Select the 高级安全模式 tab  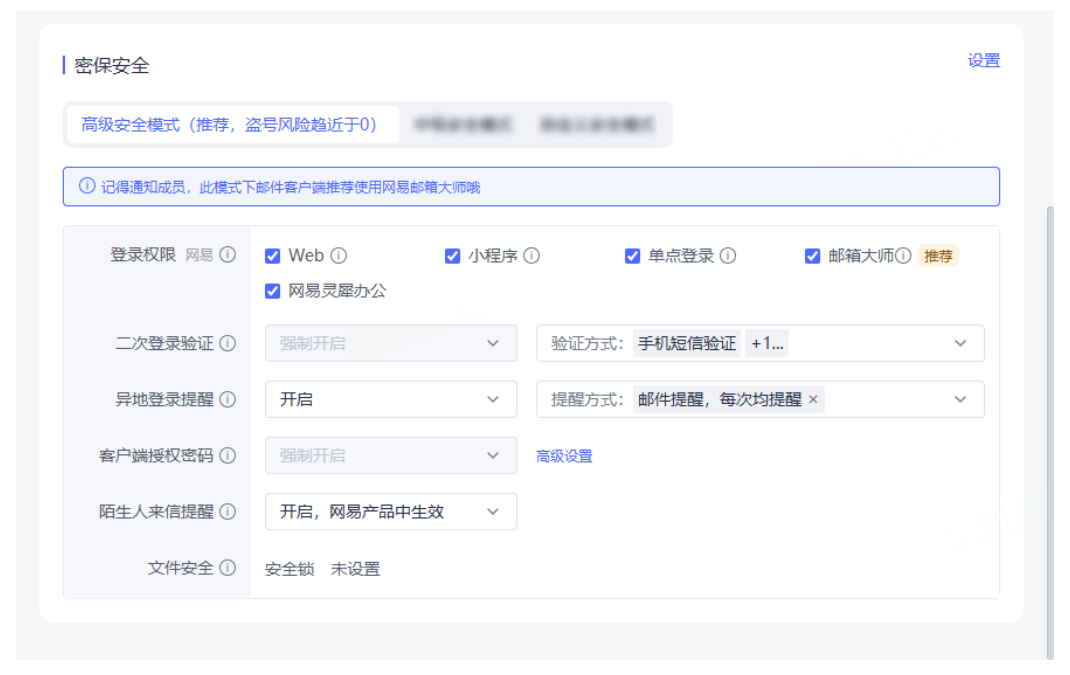tap(233, 124)
